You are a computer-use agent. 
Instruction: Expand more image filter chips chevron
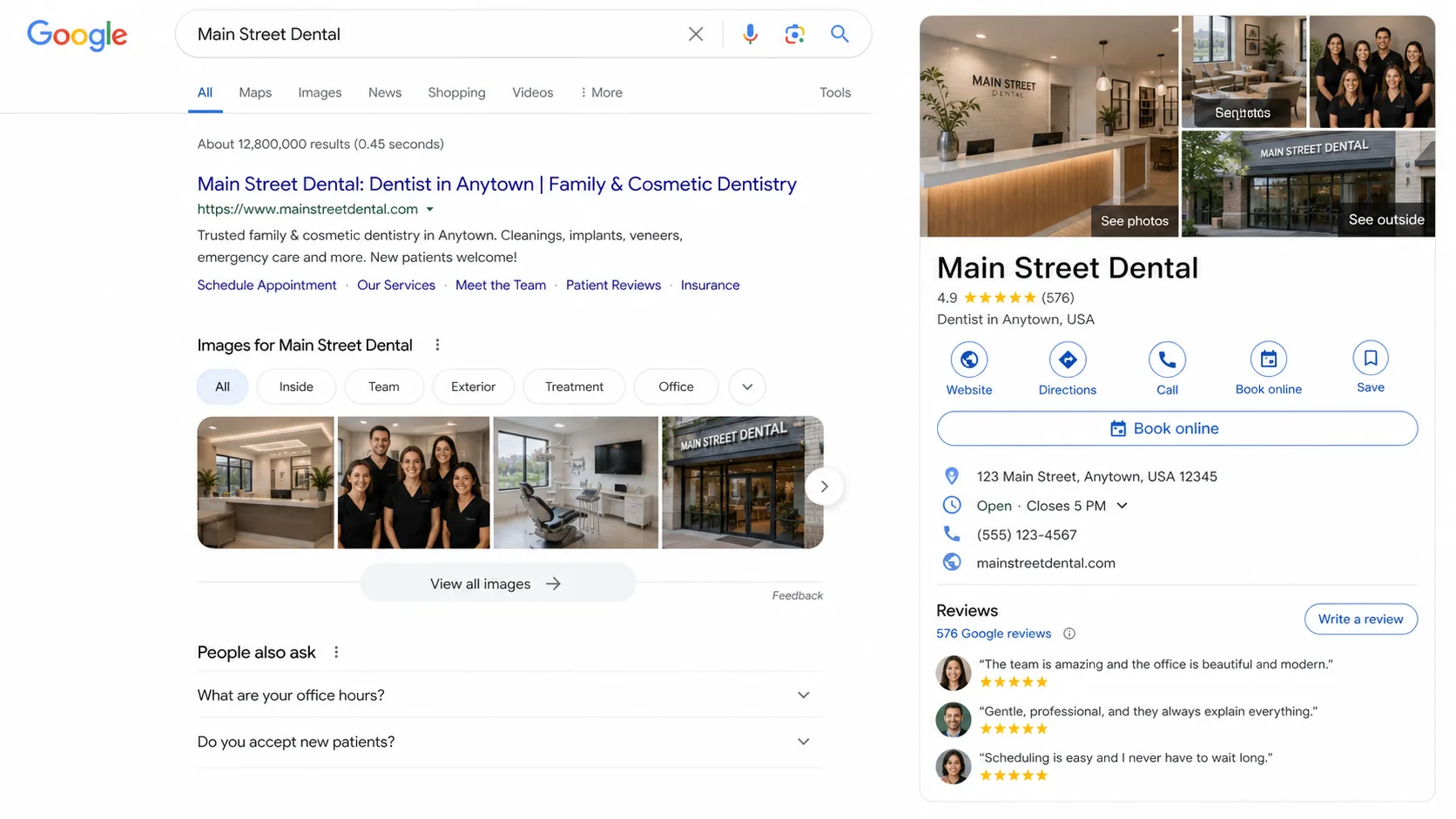747,386
